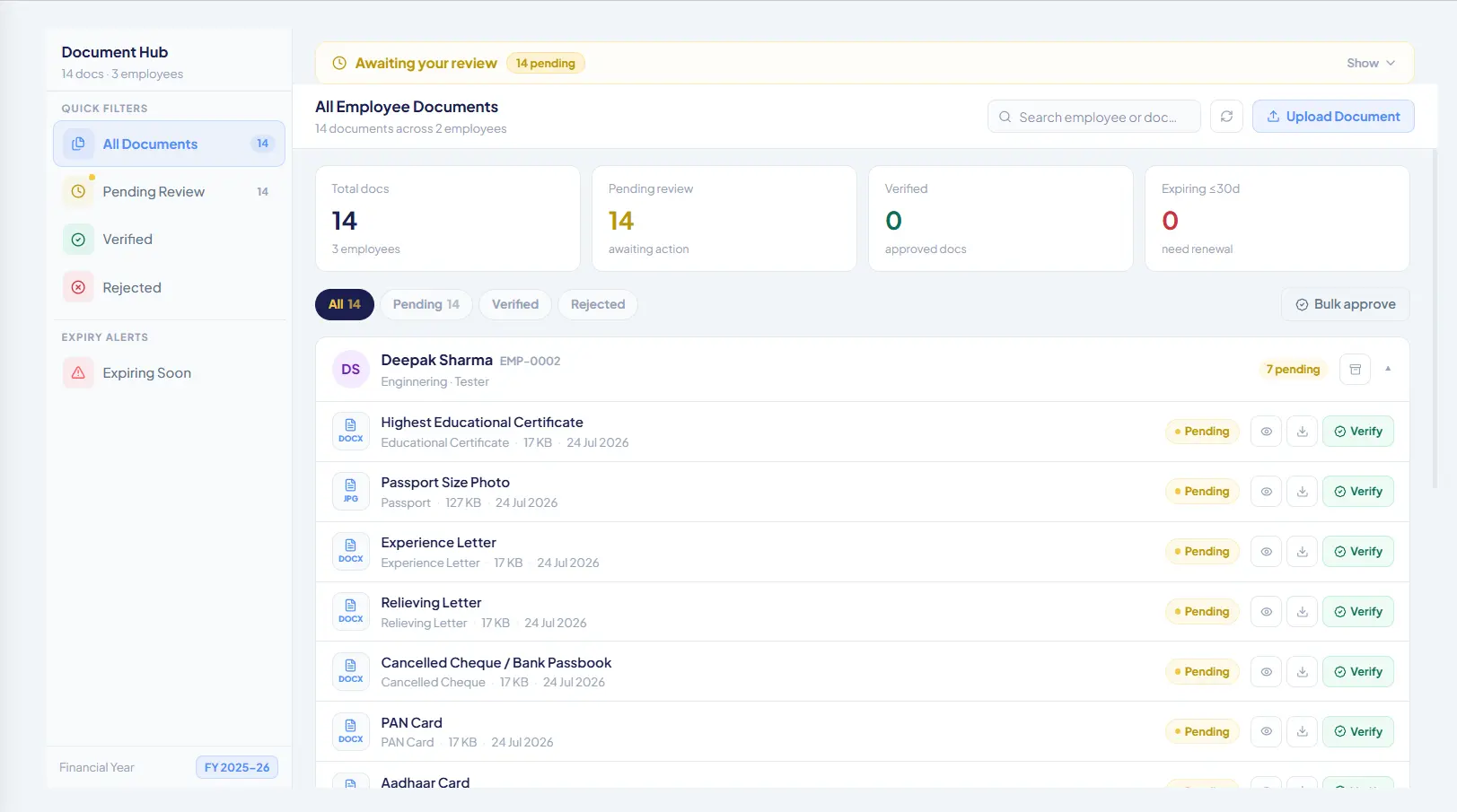Screen dimensions: 1457x812
Task: Click the DOCX file icon for Cancelled Cheque
Action: (351, 672)
